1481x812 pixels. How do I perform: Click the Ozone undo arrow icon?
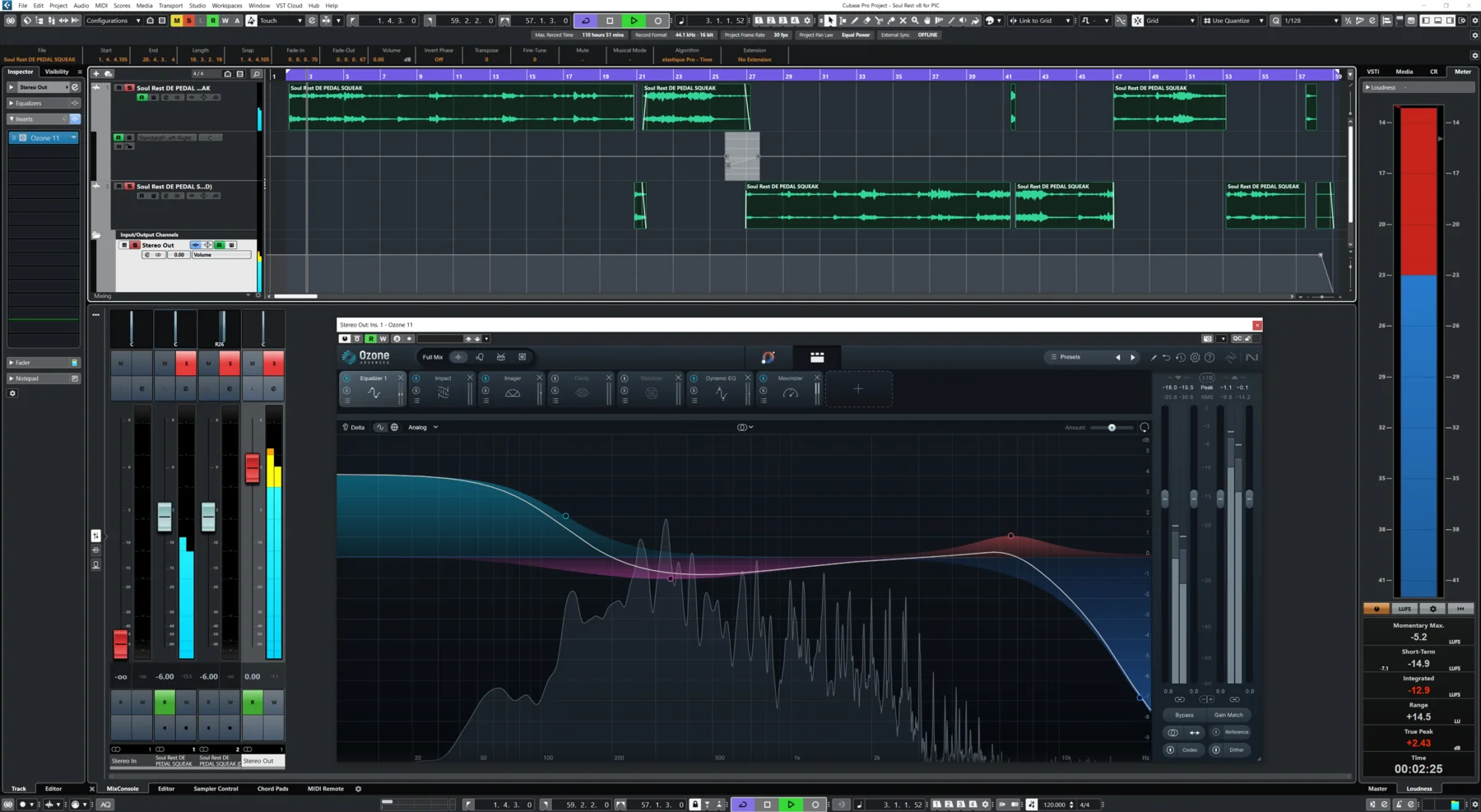click(x=1166, y=357)
